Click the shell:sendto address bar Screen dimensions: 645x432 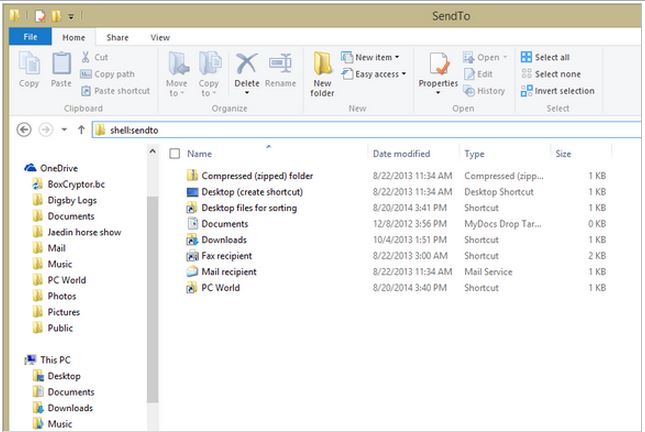[x=366, y=130]
